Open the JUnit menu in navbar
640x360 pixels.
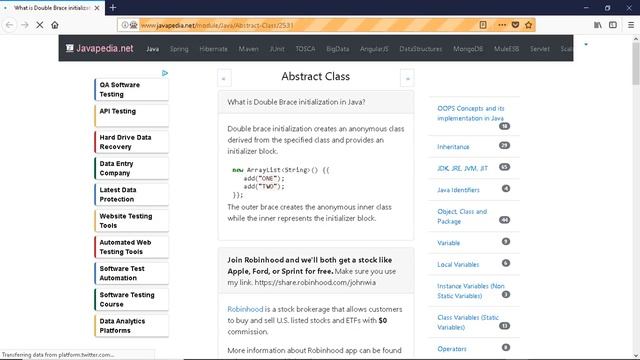[x=277, y=49]
